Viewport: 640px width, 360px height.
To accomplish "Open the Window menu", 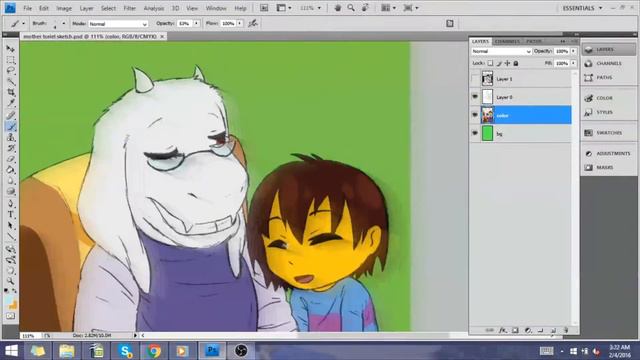I will [x=216, y=8].
